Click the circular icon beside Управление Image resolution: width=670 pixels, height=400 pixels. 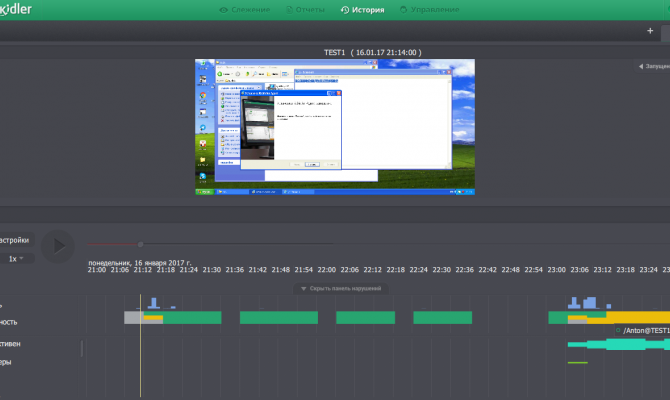(403, 9)
